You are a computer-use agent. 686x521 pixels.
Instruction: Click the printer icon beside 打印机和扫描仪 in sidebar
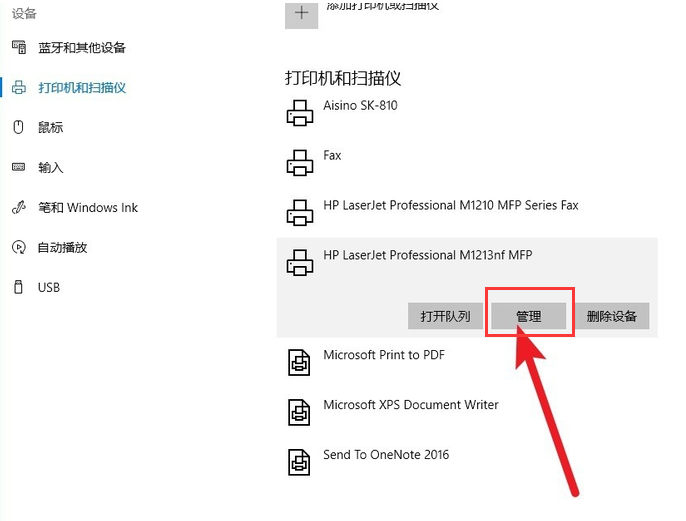coord(18,88)
